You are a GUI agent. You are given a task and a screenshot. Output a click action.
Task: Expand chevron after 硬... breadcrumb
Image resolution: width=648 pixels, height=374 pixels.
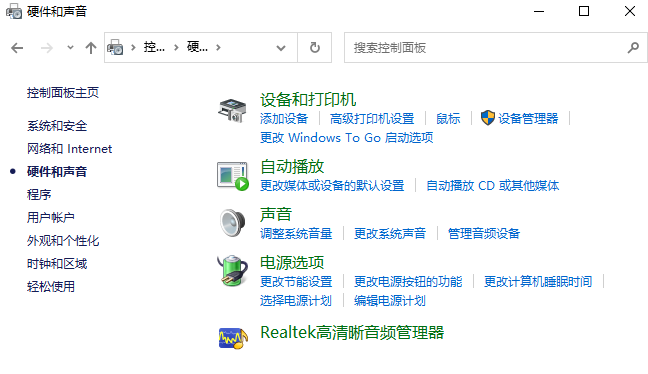pos(218,48)
